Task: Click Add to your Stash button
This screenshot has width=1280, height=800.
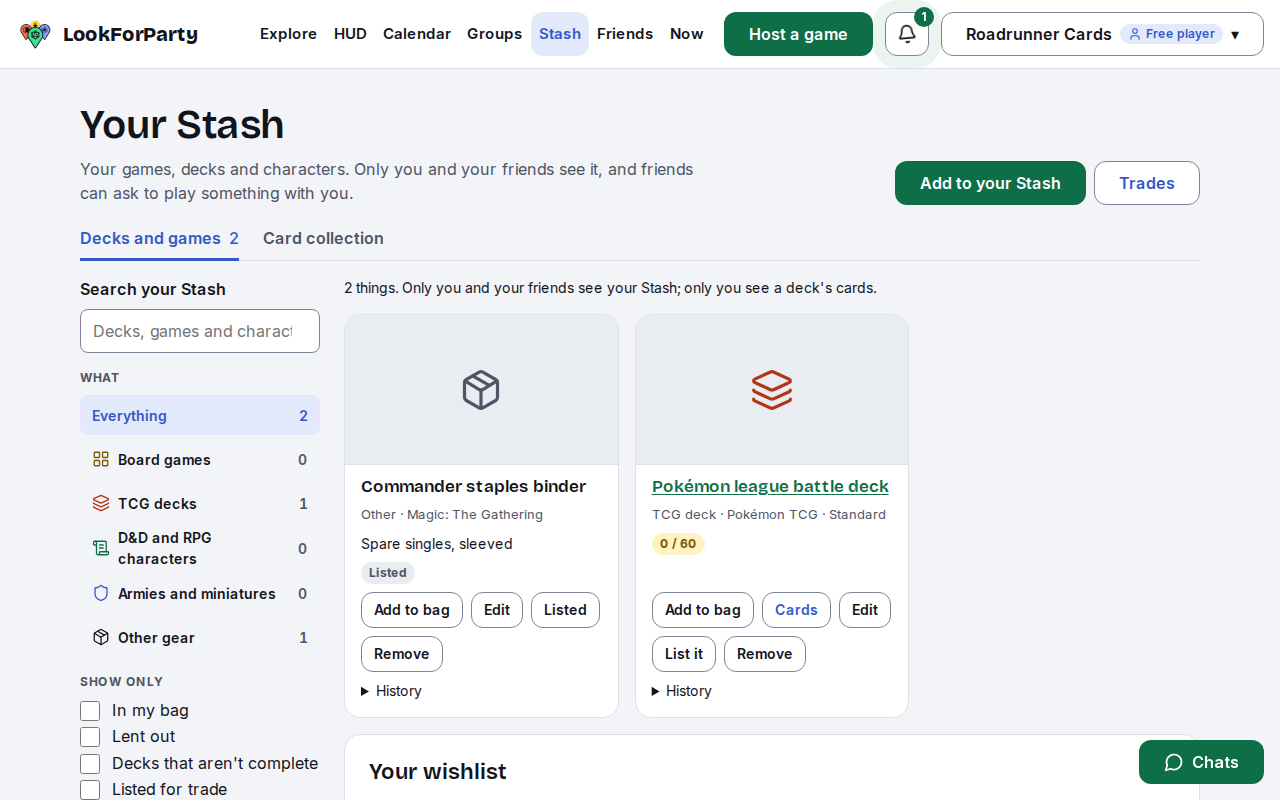Action: [990, 183]
